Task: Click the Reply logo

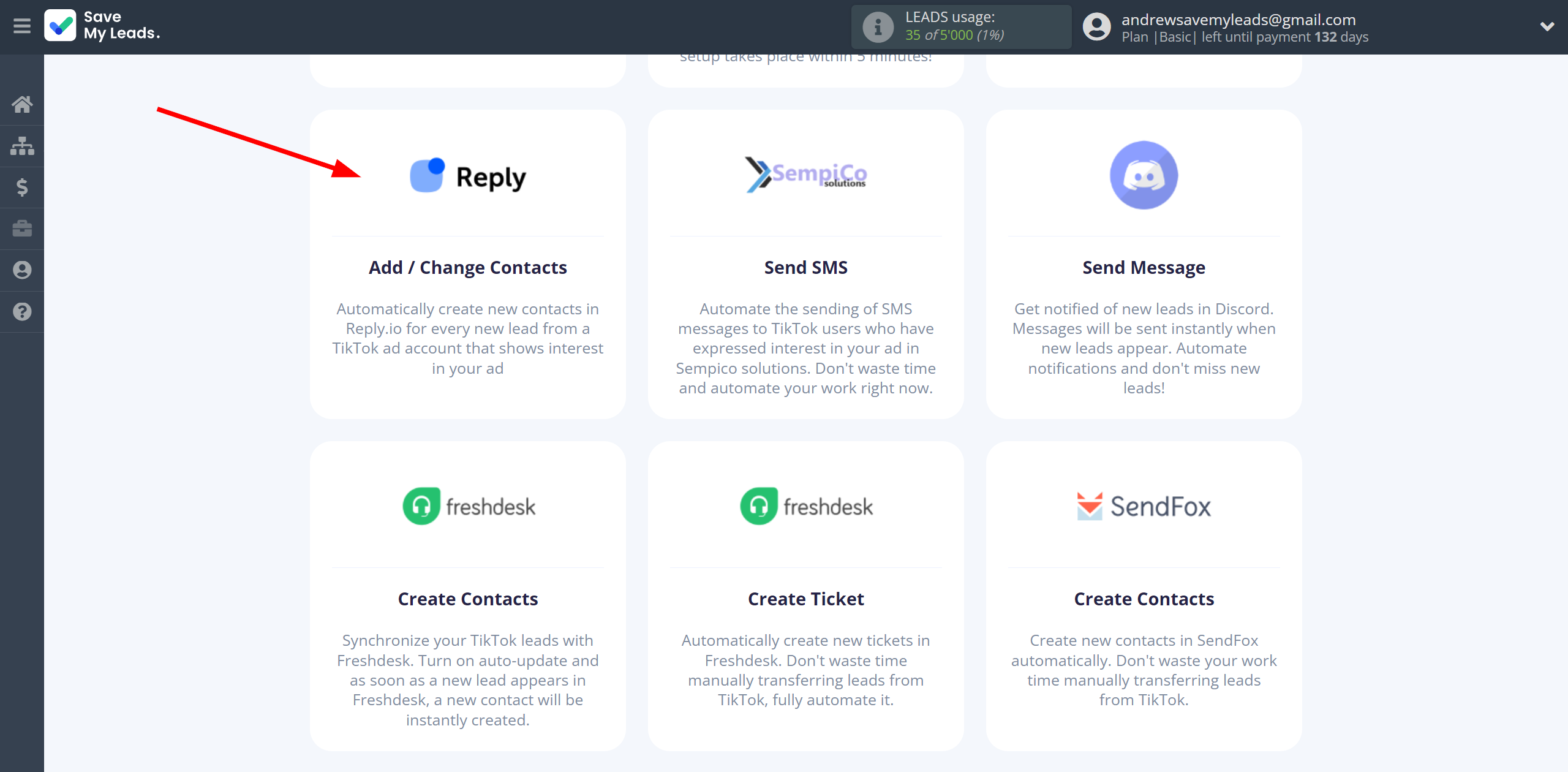Action: click(467, 176)
